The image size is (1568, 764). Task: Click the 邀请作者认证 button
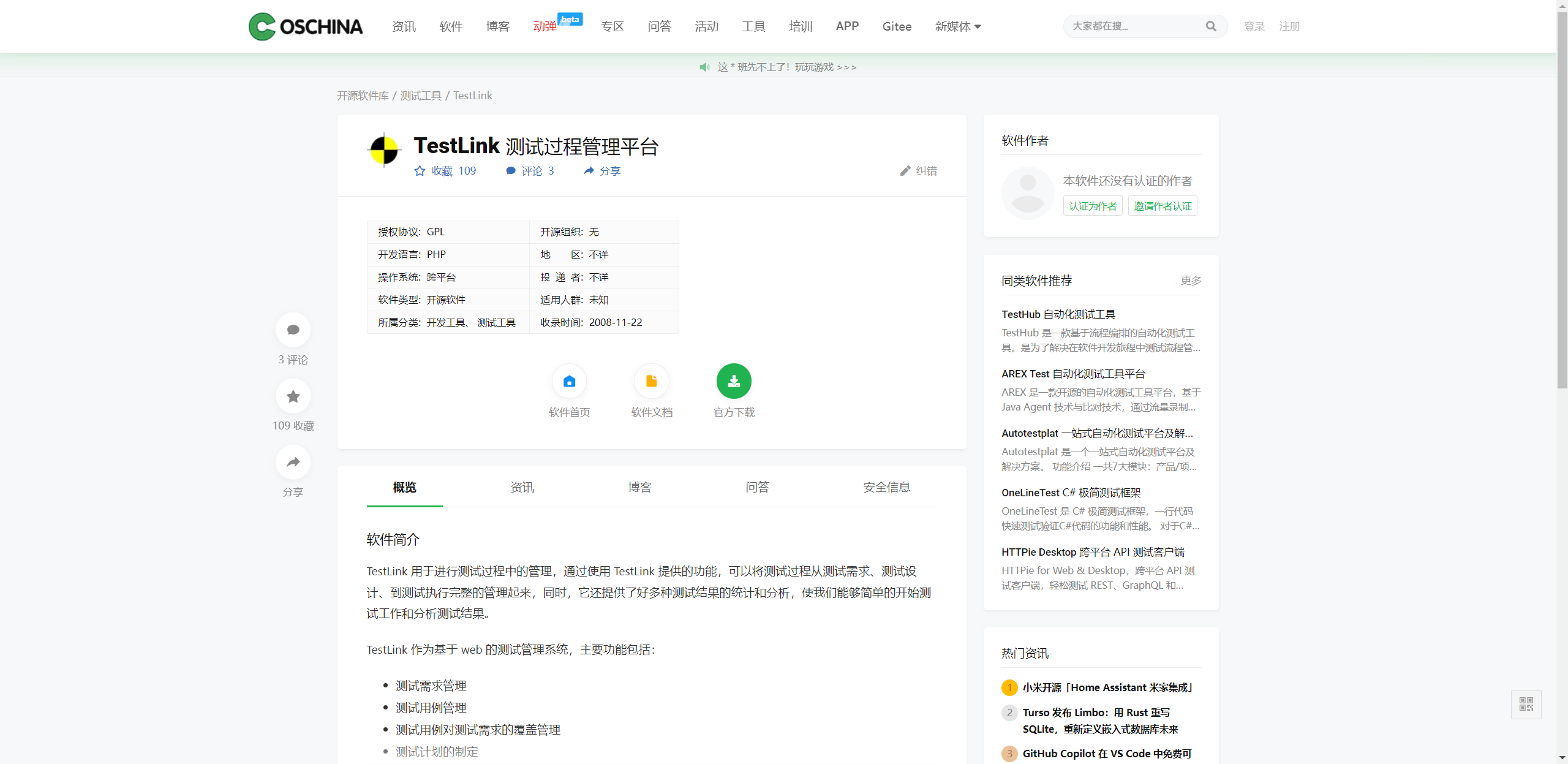coord(1163,206)
